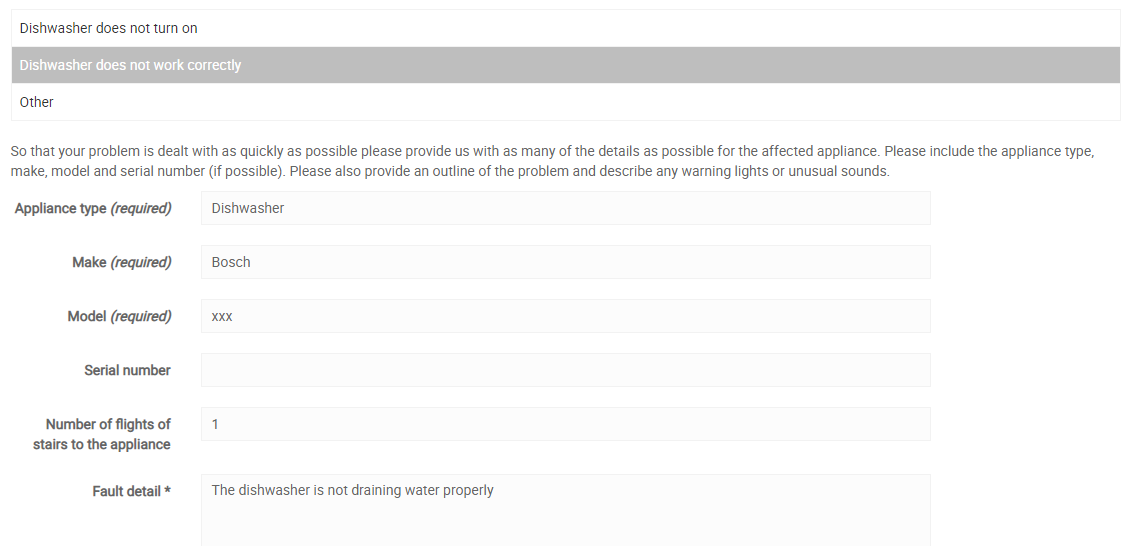
Task: Click the "Serial number" label
Action: click(127, 370)
